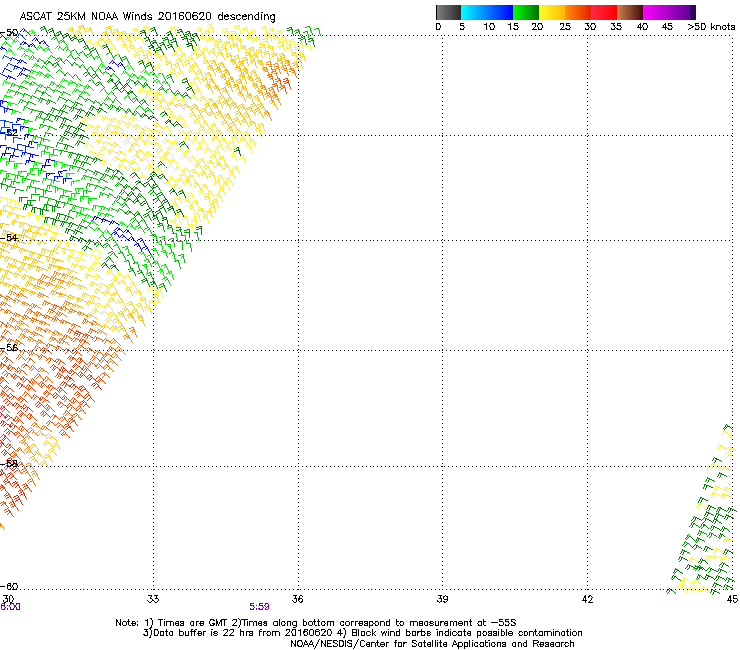Click the brown 35-40 knots color segment

[630, 12]
